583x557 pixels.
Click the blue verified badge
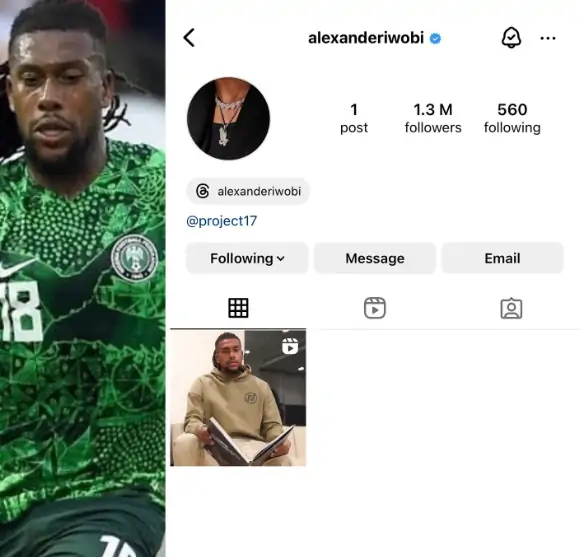click(435, 38)
